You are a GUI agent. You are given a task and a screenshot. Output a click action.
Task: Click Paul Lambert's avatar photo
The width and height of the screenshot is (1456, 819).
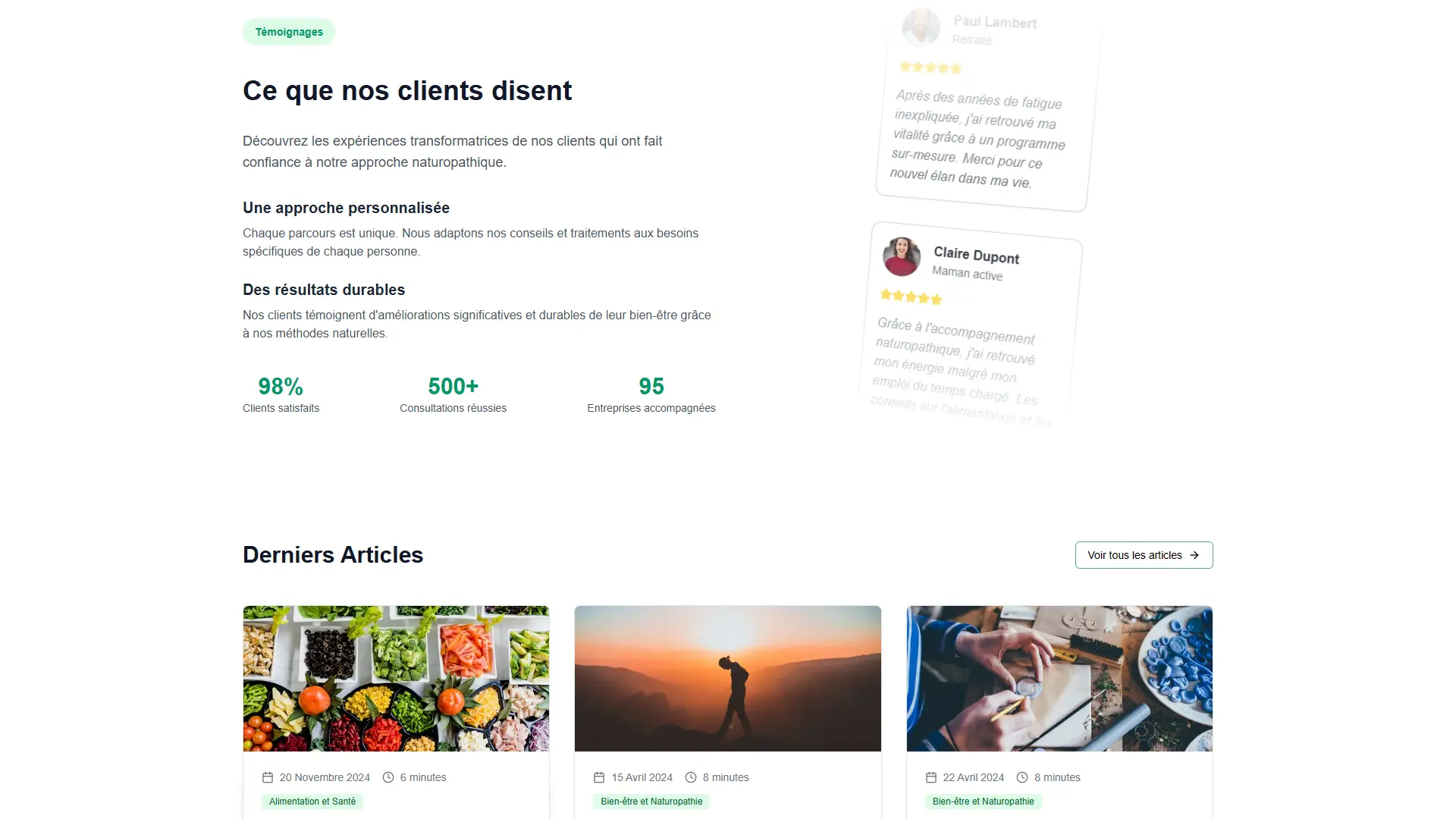pos(921,27)
